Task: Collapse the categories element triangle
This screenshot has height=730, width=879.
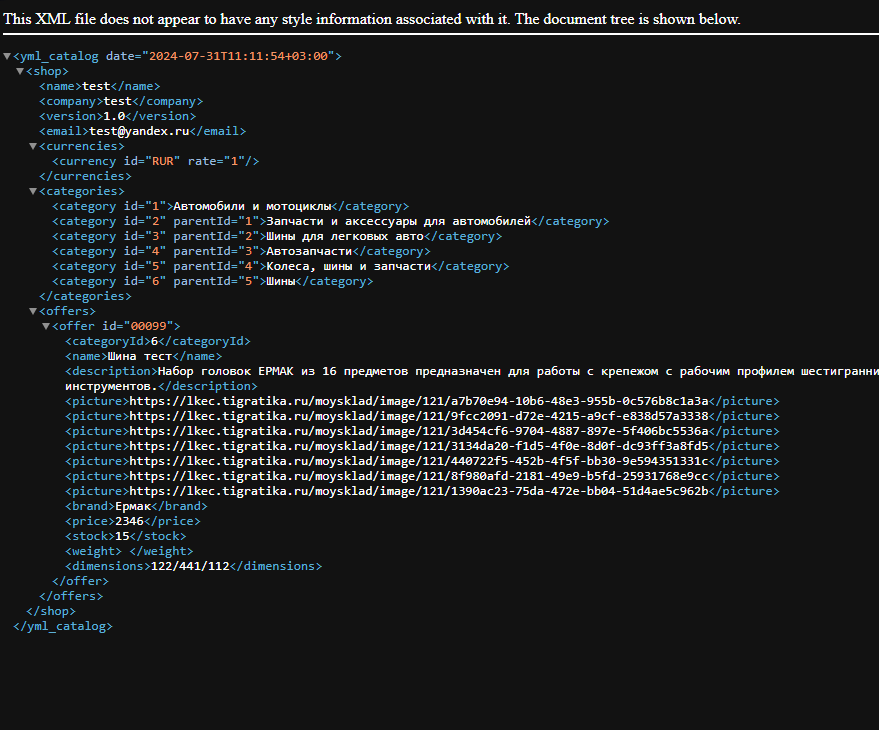Action: click(x=33, y=191)
